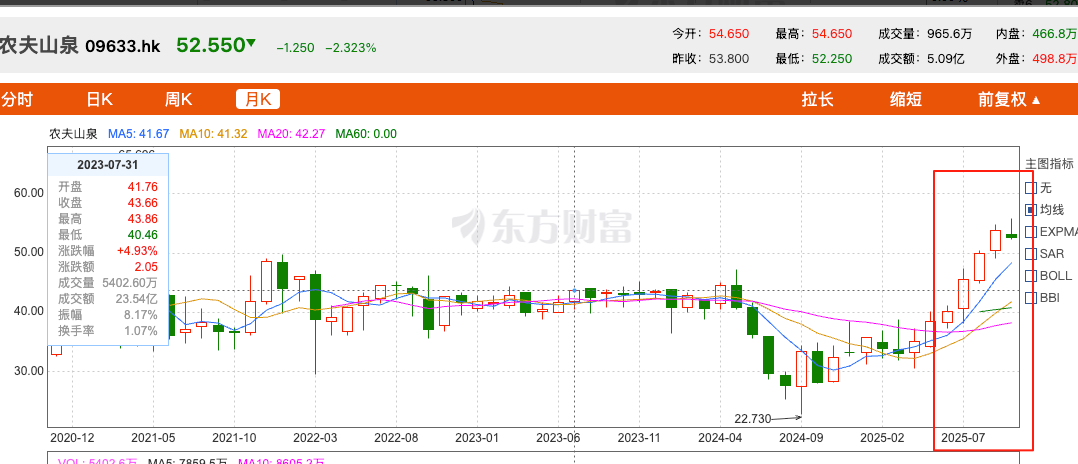
Task: Click the 22.730 low price marker
Action: (x=754, y=417)
